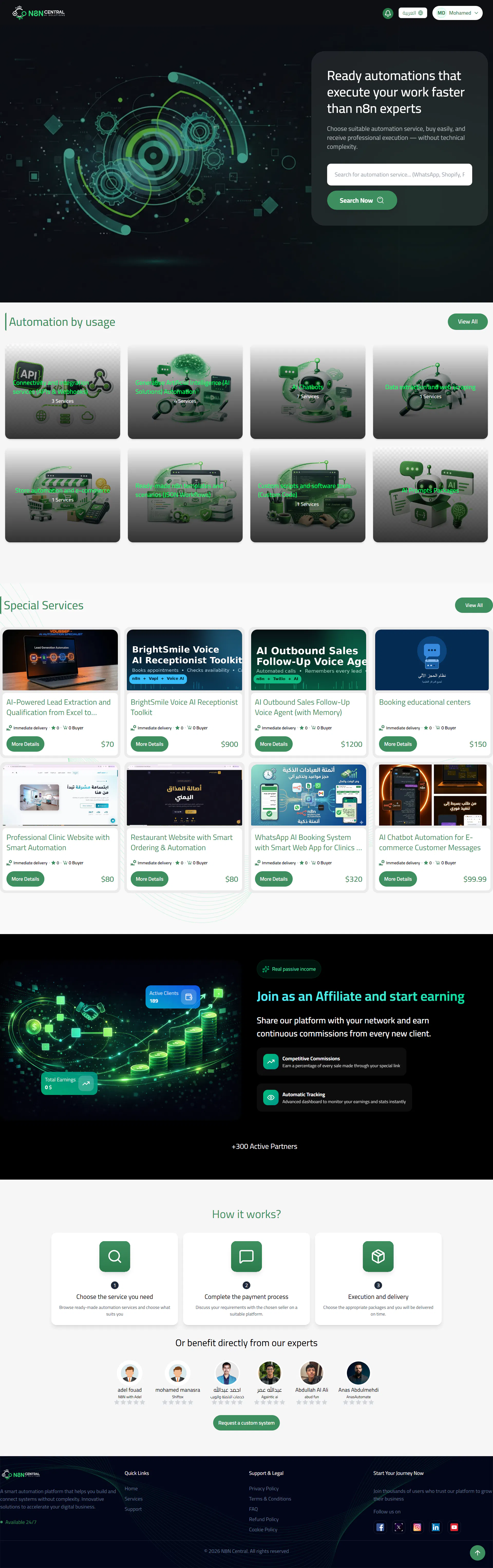Open Booking educational centers service title
Screen dimensions: 493x1568
[x=425, y=702]
